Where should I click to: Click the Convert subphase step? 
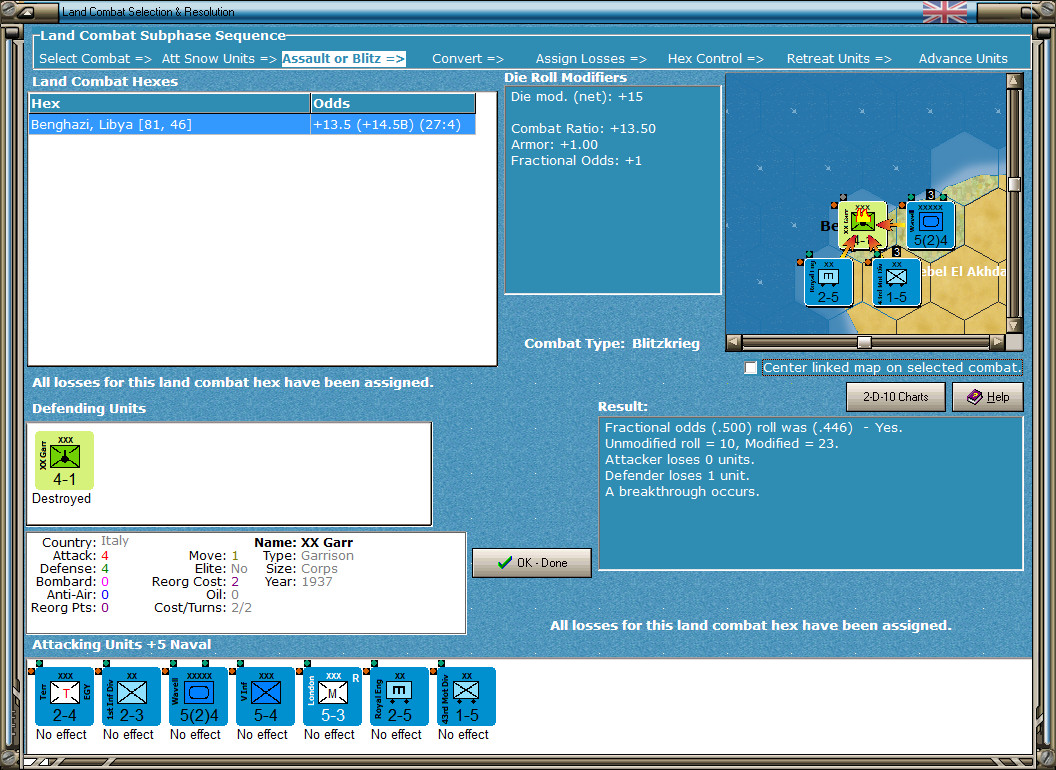[x=468, y=59]
